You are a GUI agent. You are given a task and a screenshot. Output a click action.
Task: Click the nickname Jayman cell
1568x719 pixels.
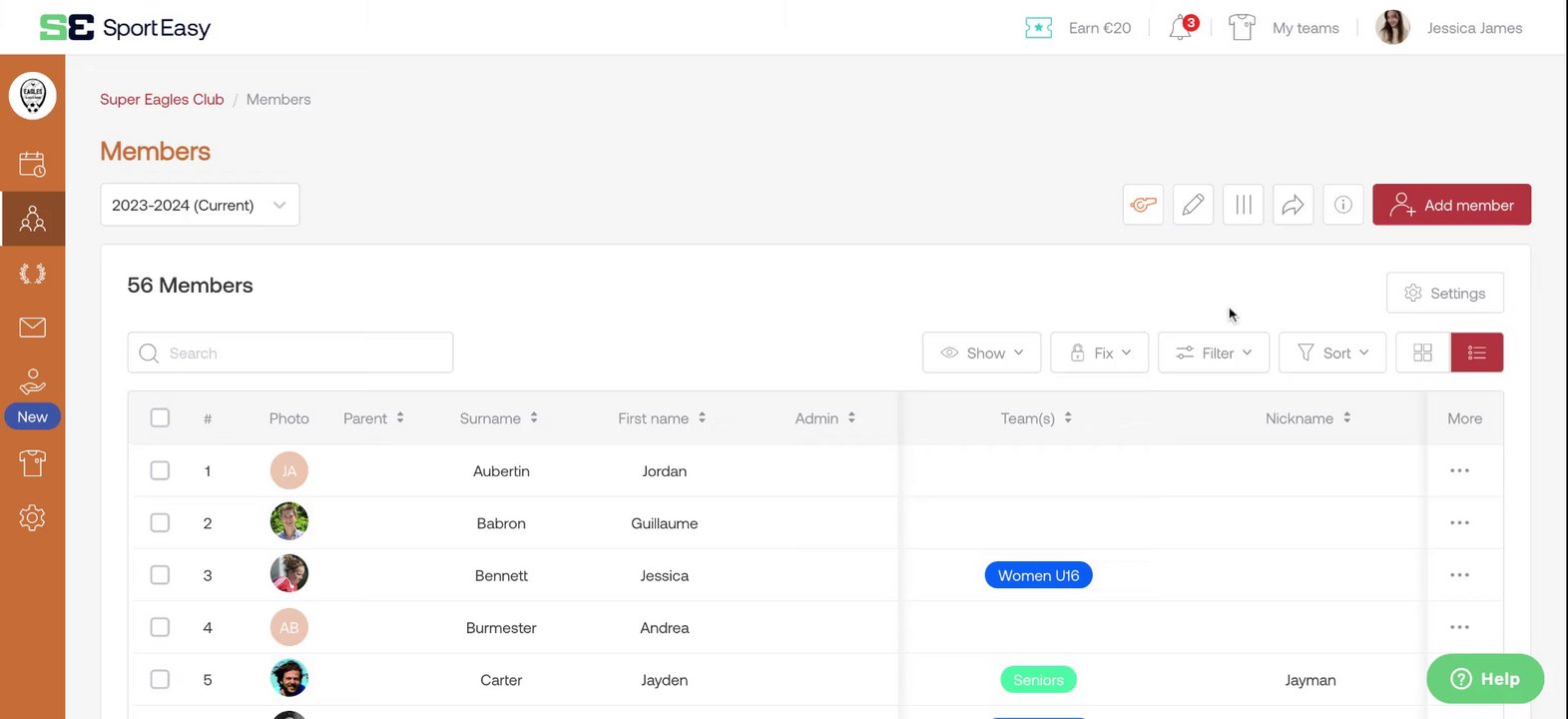pos(1310,680)
